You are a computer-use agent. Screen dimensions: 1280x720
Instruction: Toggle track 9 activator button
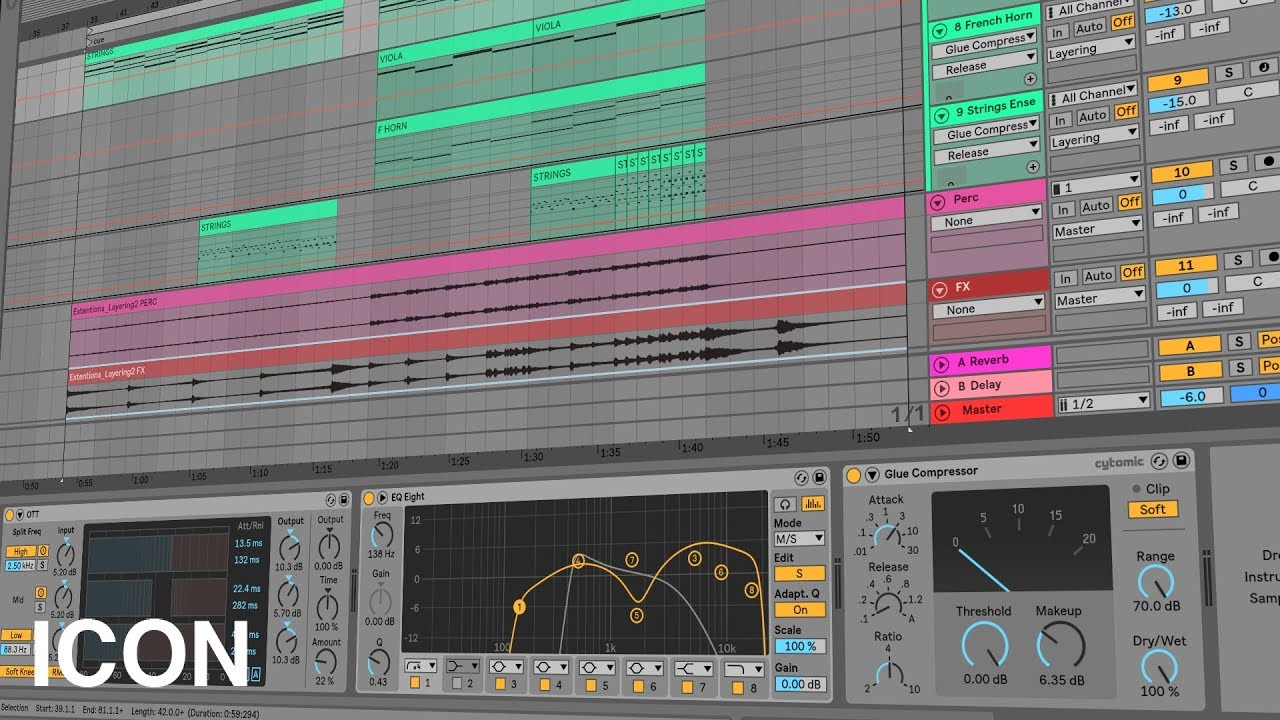pos(1177,80)
